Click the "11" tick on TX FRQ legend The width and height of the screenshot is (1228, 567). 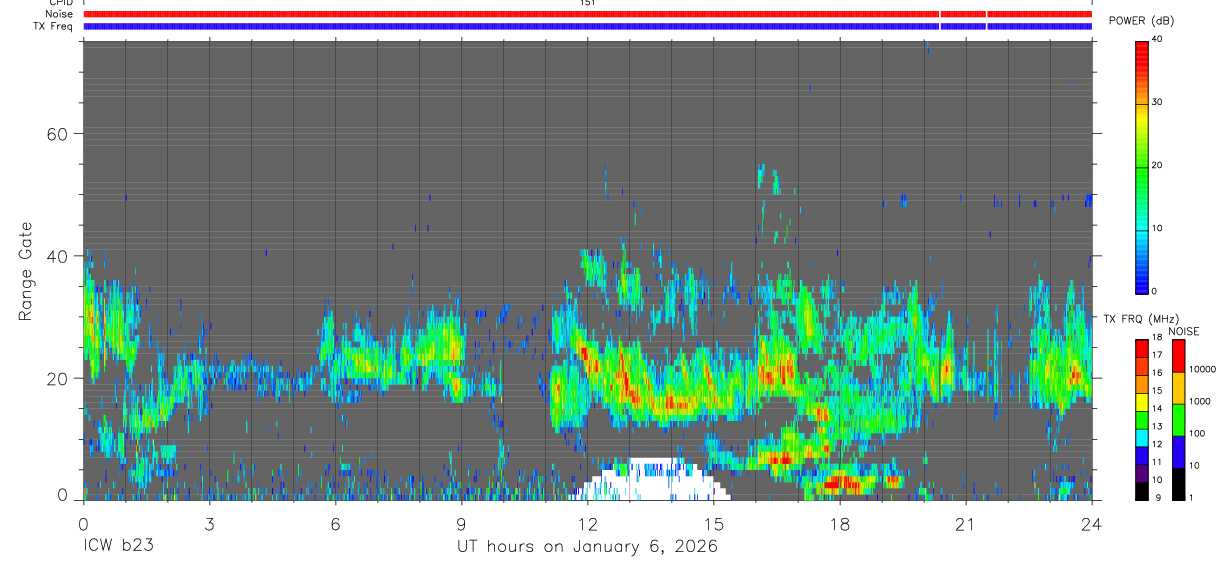tap(1157, 463)
